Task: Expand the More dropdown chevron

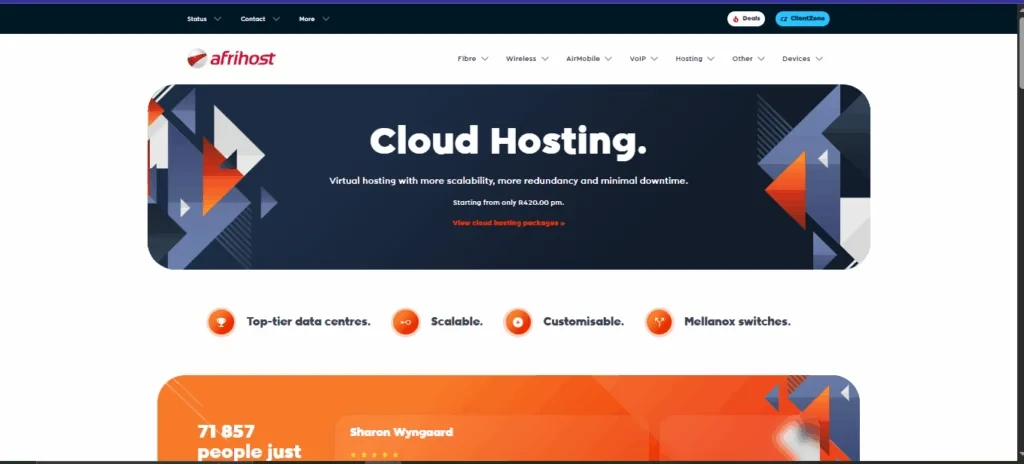Action: pyautogui.click(x=326, y=19)
